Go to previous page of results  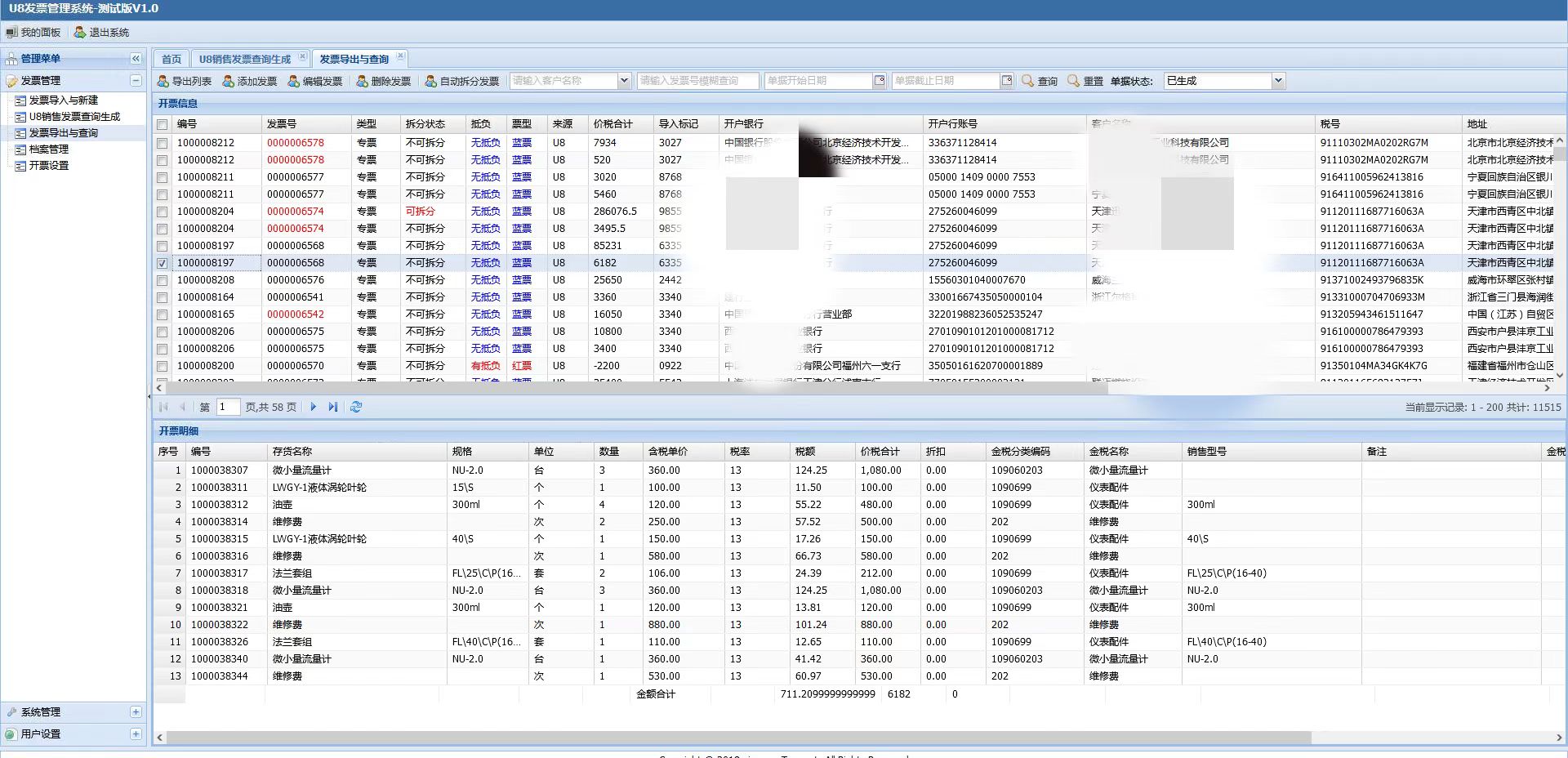[x=182, y=407]
